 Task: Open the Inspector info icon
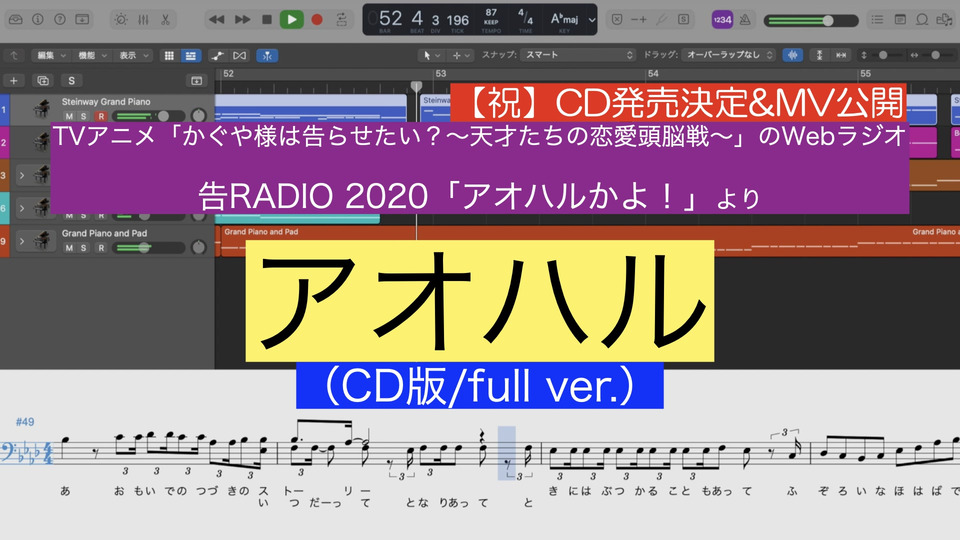click(38, 20)
